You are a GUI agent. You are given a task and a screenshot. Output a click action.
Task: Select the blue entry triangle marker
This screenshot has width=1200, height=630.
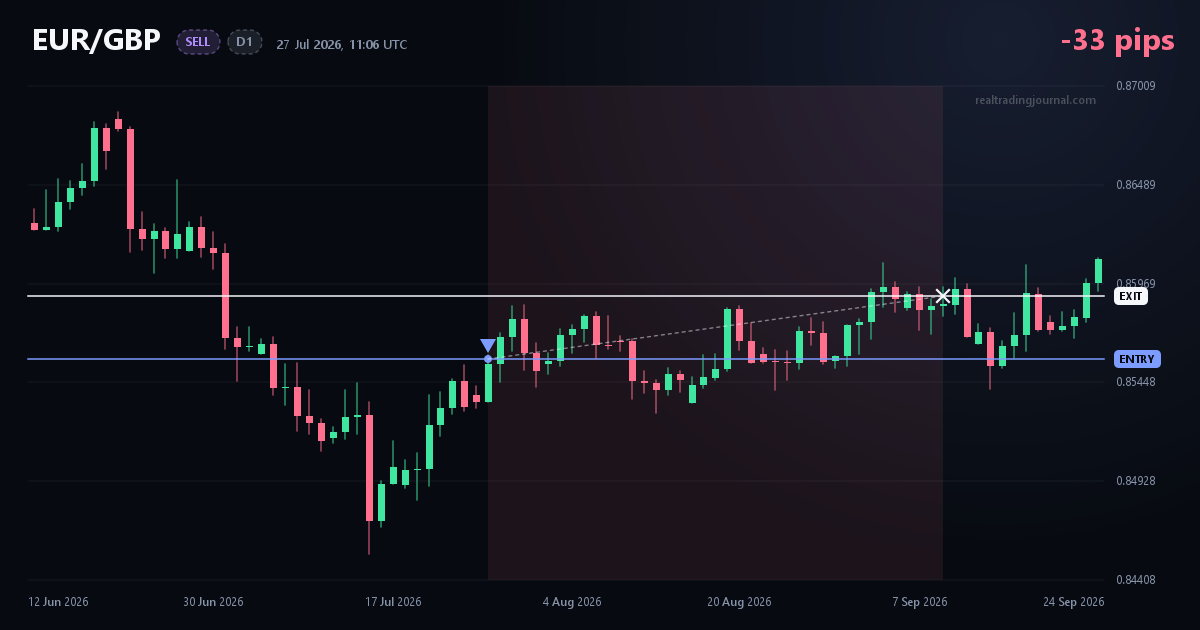point(488,346)
